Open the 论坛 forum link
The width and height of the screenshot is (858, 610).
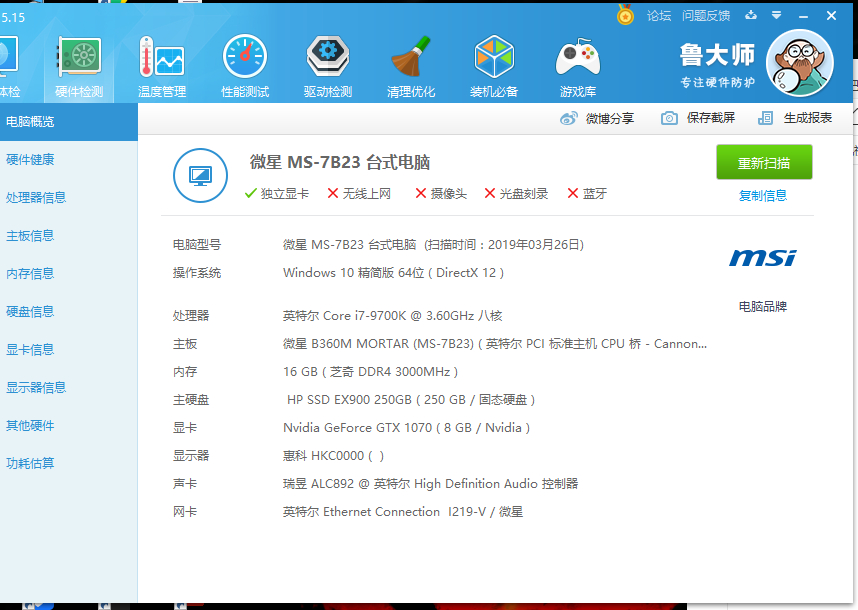click(659, 15)
